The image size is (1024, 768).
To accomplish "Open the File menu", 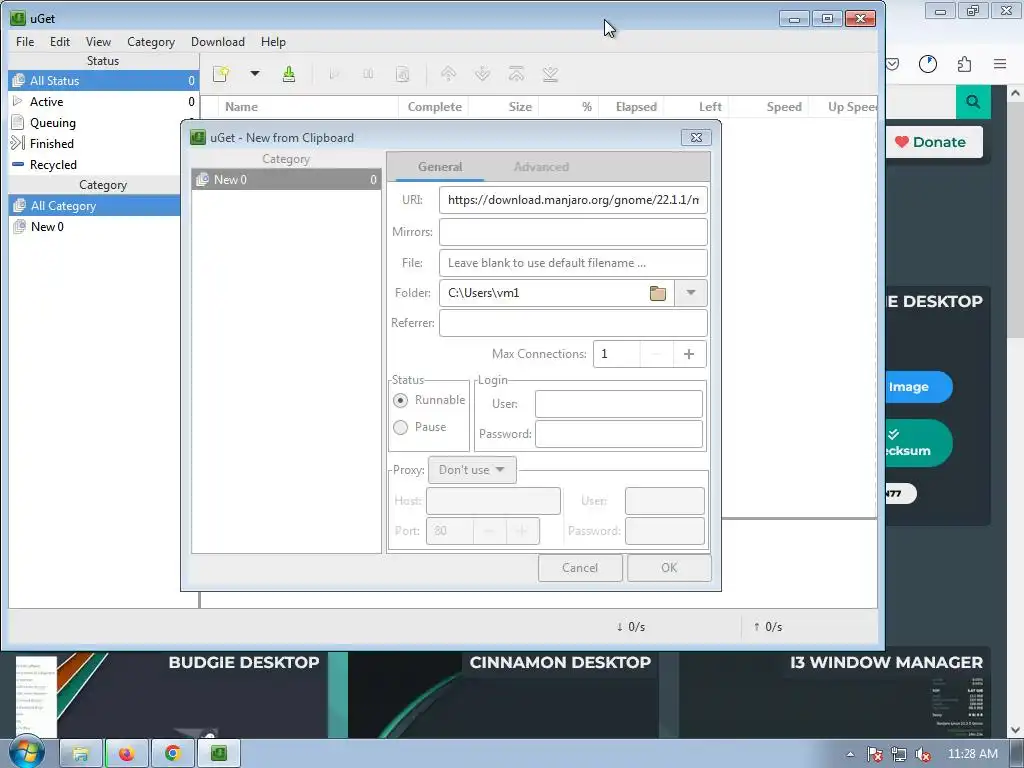I will point(25,42).
